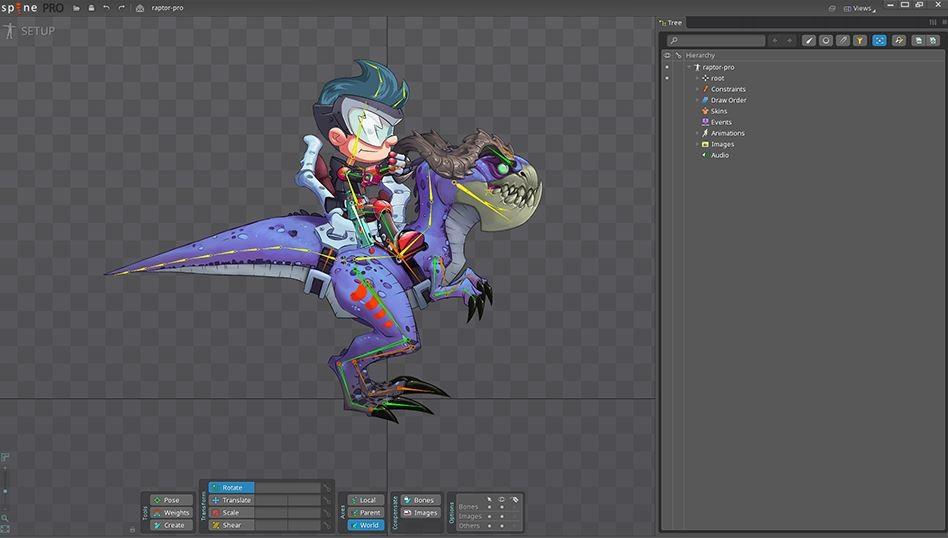This screenshot has height=538, width=948.
Task: Click the key icon beside Shear
Action: click(326, 525)
